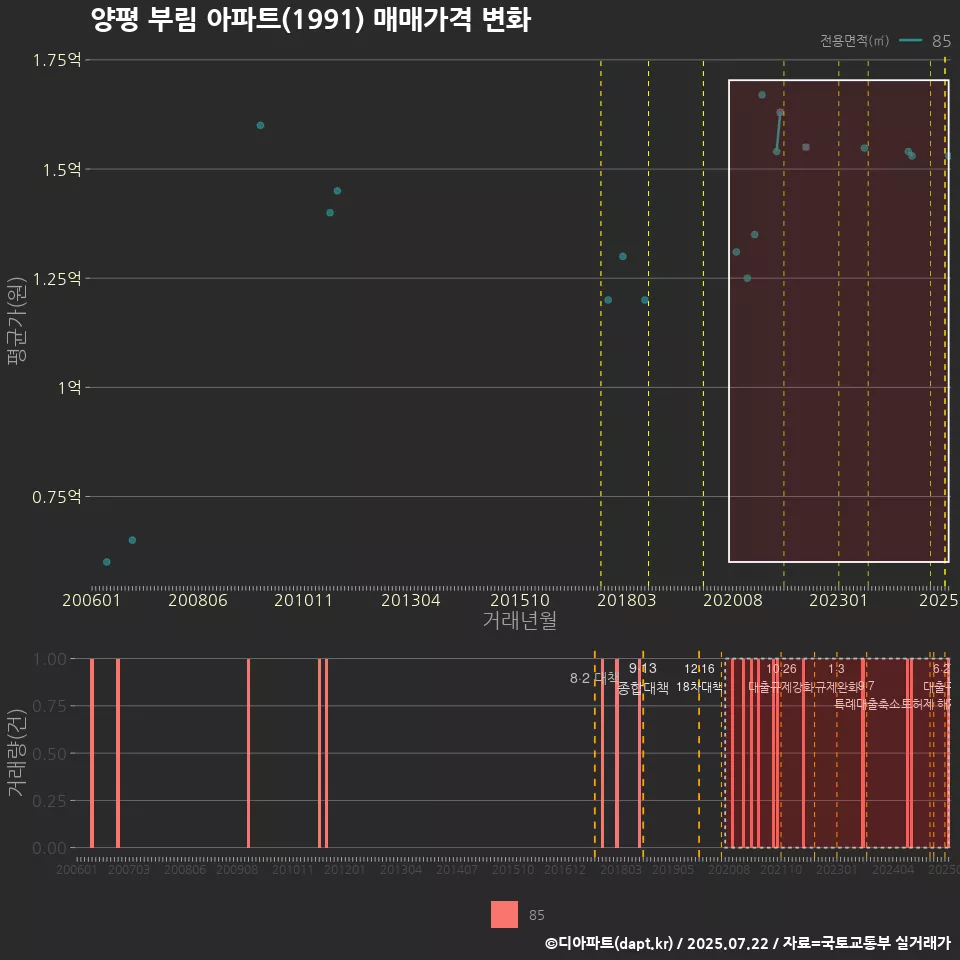The height and width of the screenshot is (960, 960).
Task: Click the '0.50' volume axis label
Action: [50, 754]
